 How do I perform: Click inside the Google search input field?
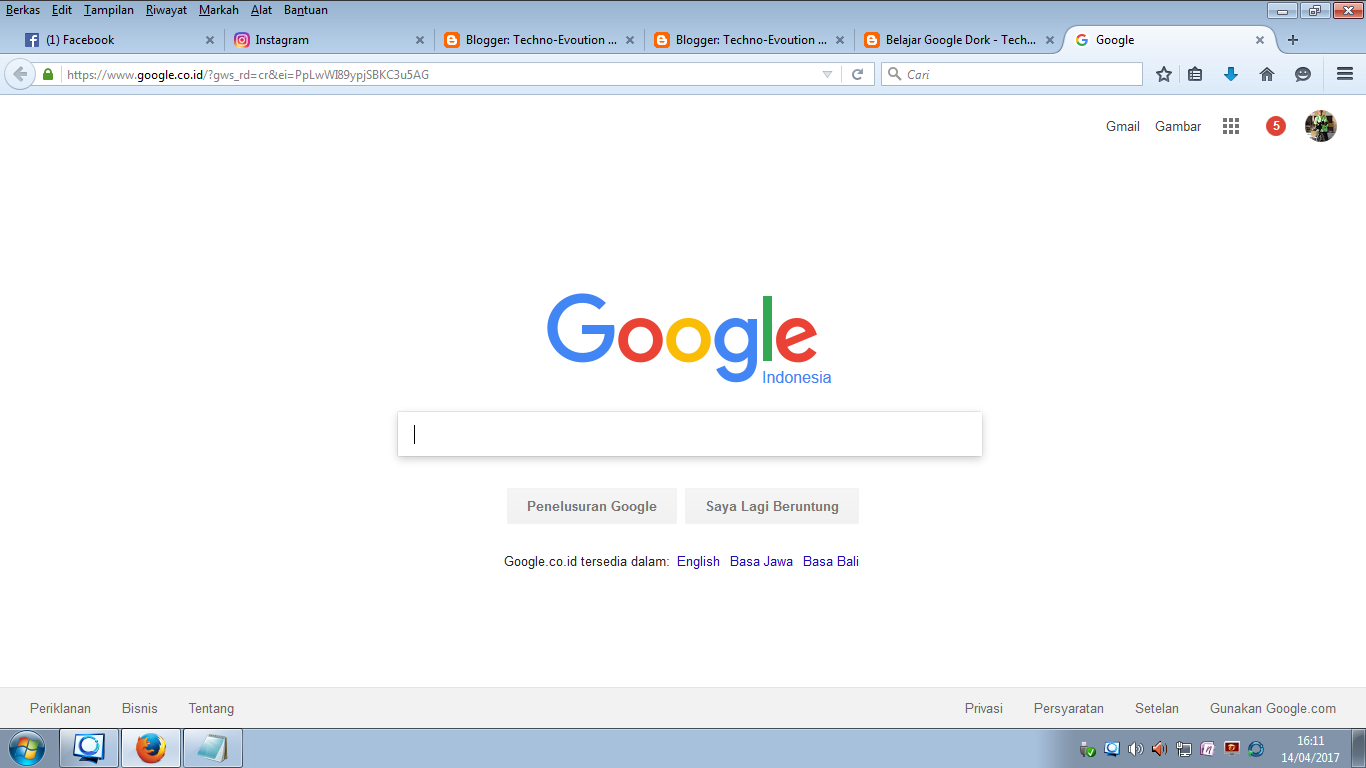(689, 433)
